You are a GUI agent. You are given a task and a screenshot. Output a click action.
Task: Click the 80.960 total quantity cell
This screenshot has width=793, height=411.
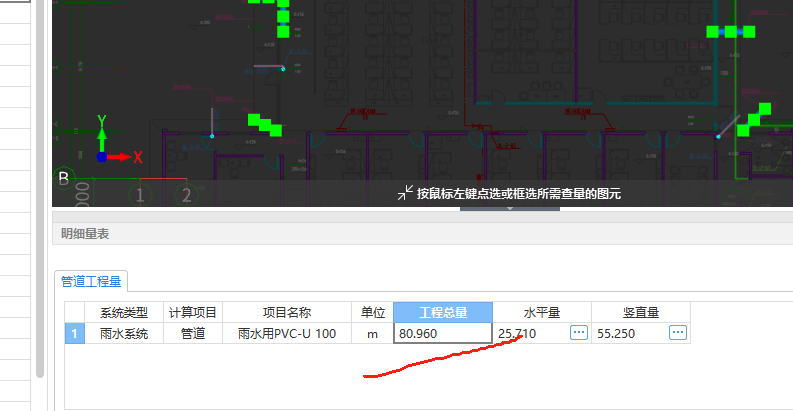coord(443,333)
